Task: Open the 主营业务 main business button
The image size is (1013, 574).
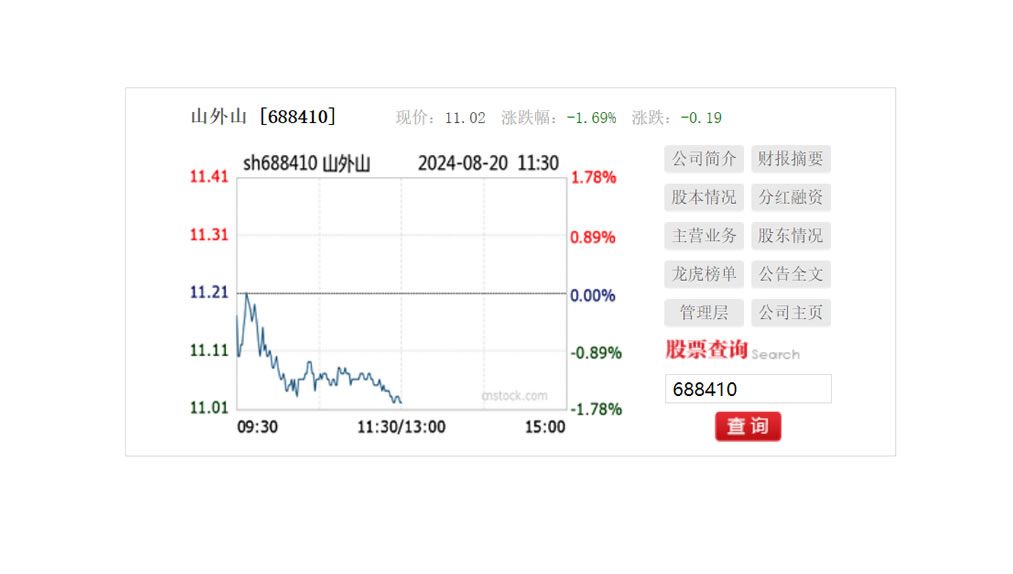Action: tap(704, 236)
